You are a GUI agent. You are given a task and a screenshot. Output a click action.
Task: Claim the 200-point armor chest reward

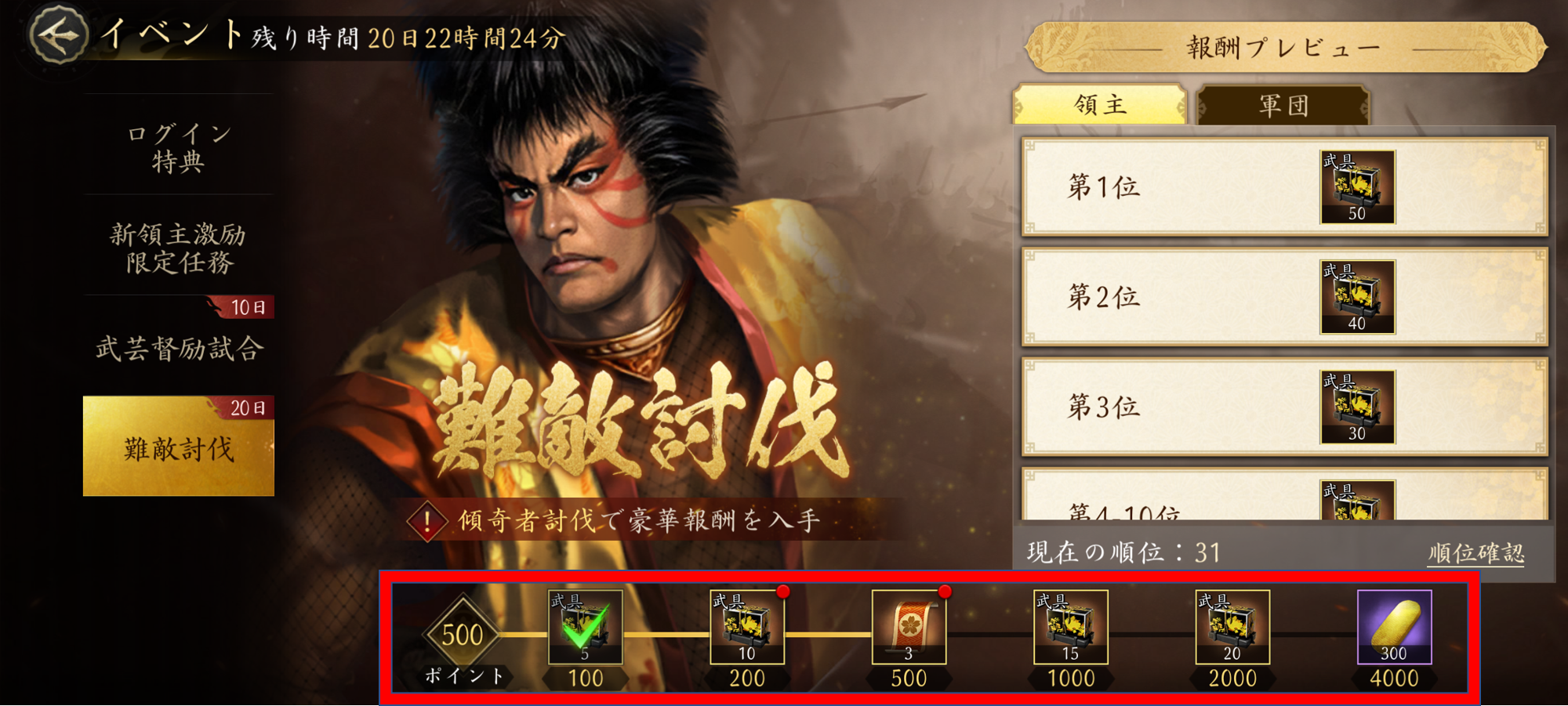pyautogui.click(x=747, y=628)
